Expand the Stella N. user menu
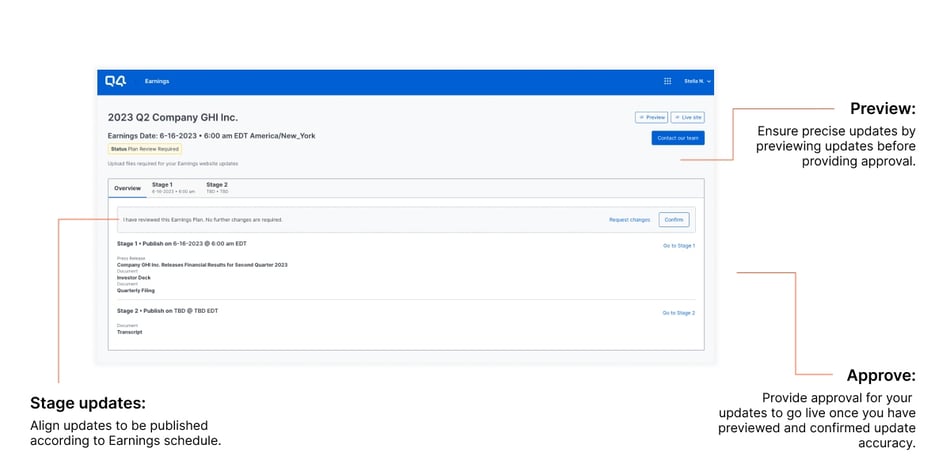 click(x=697, y=81)
